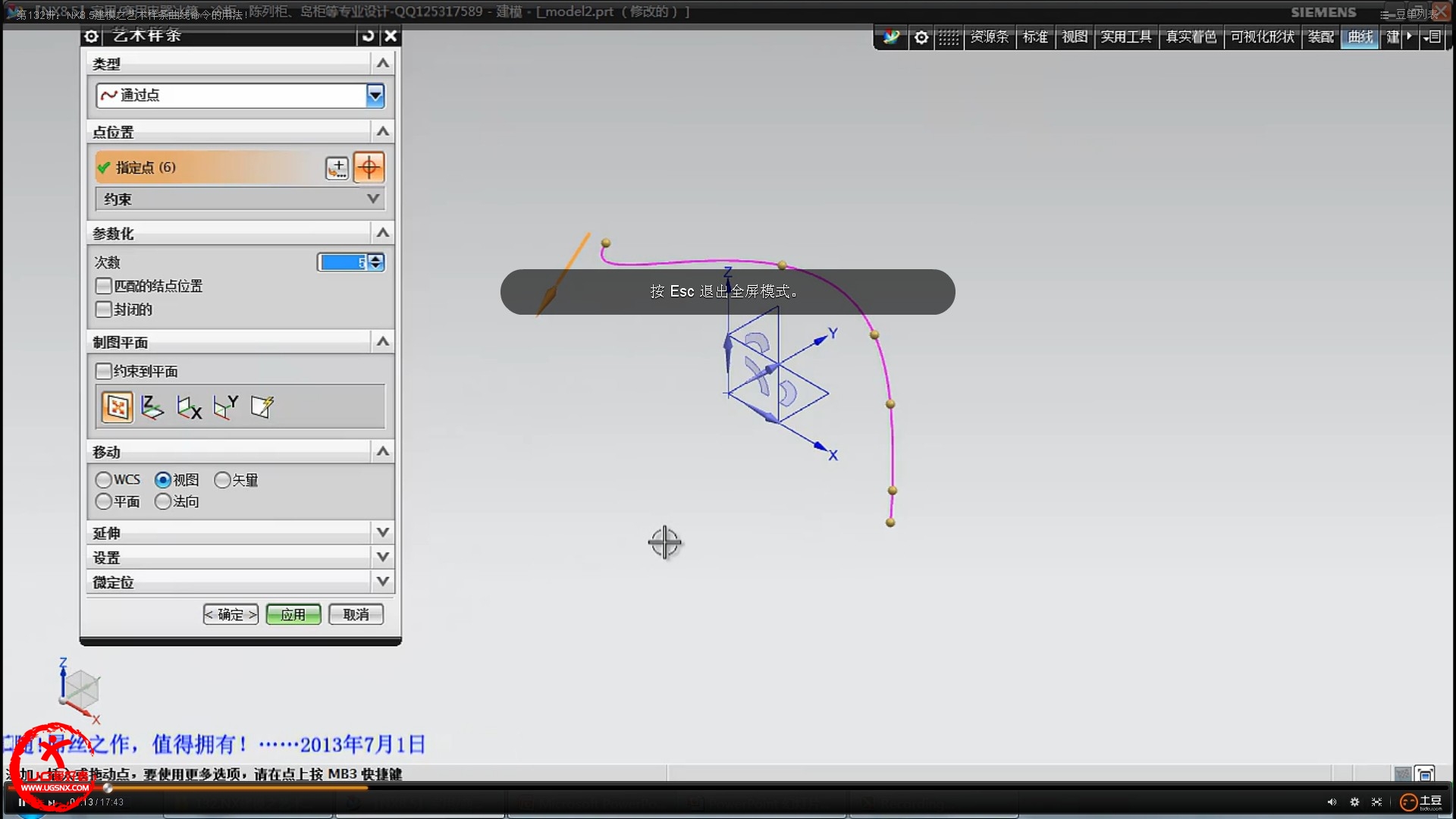Collapse the 点位置 section

383,131
